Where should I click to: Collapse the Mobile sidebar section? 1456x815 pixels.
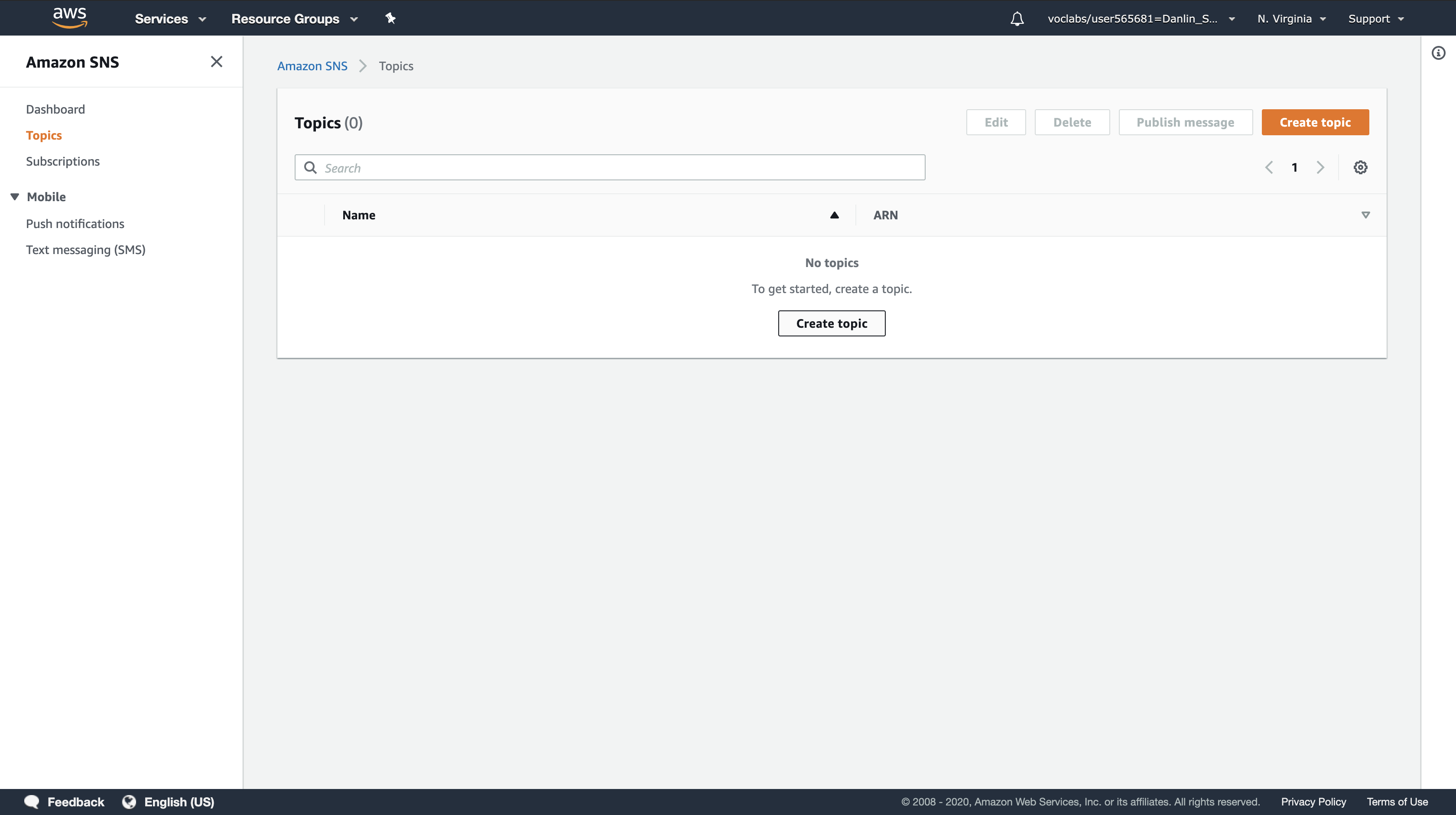pos(15,197)
